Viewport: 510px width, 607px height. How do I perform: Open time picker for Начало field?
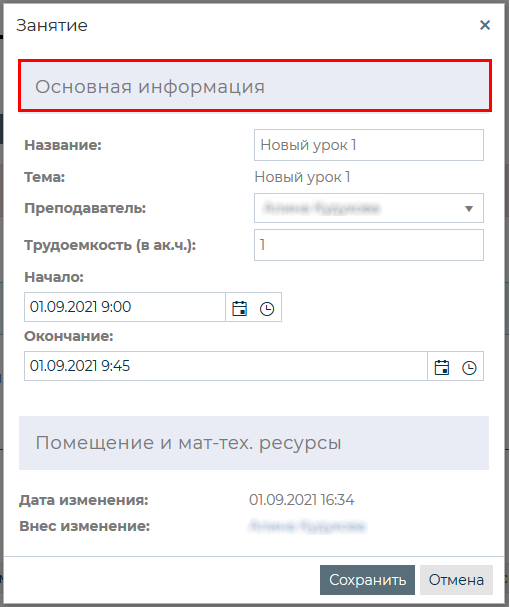tap(267, 308)
